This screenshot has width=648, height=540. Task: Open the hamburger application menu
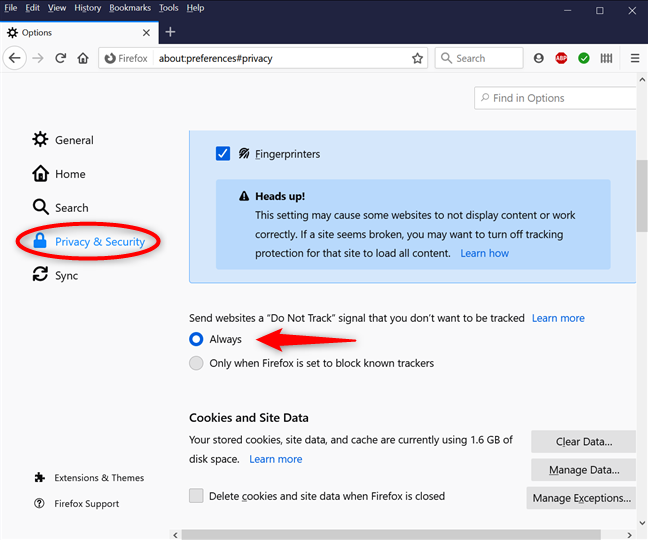(635, 58)
